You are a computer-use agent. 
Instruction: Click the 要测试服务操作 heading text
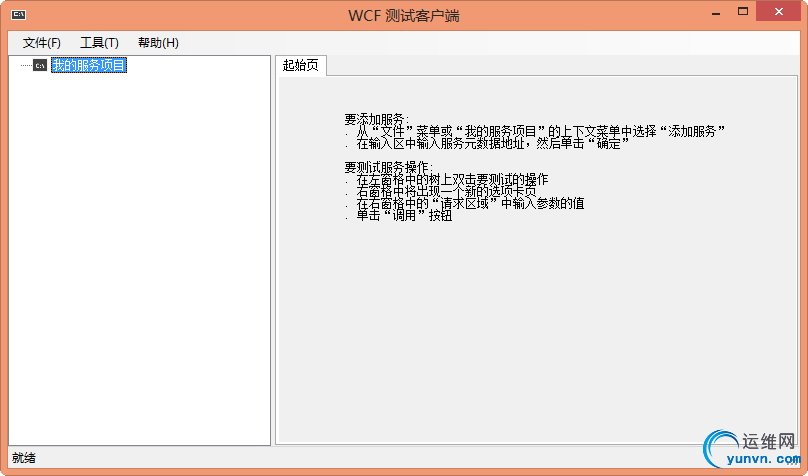(389, 167)
